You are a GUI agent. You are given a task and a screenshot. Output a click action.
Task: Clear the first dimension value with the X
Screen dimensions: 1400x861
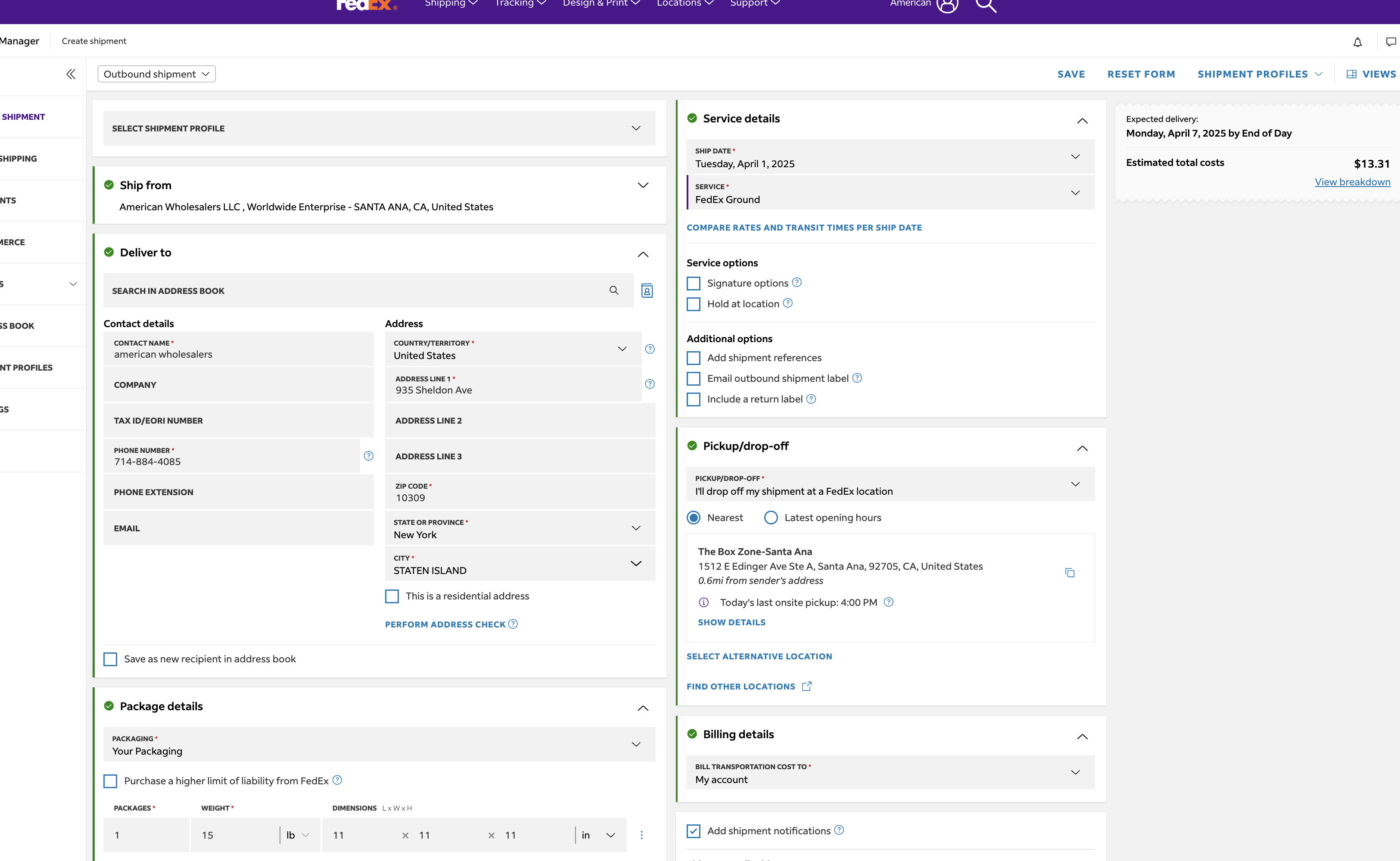tap(405, 836)
